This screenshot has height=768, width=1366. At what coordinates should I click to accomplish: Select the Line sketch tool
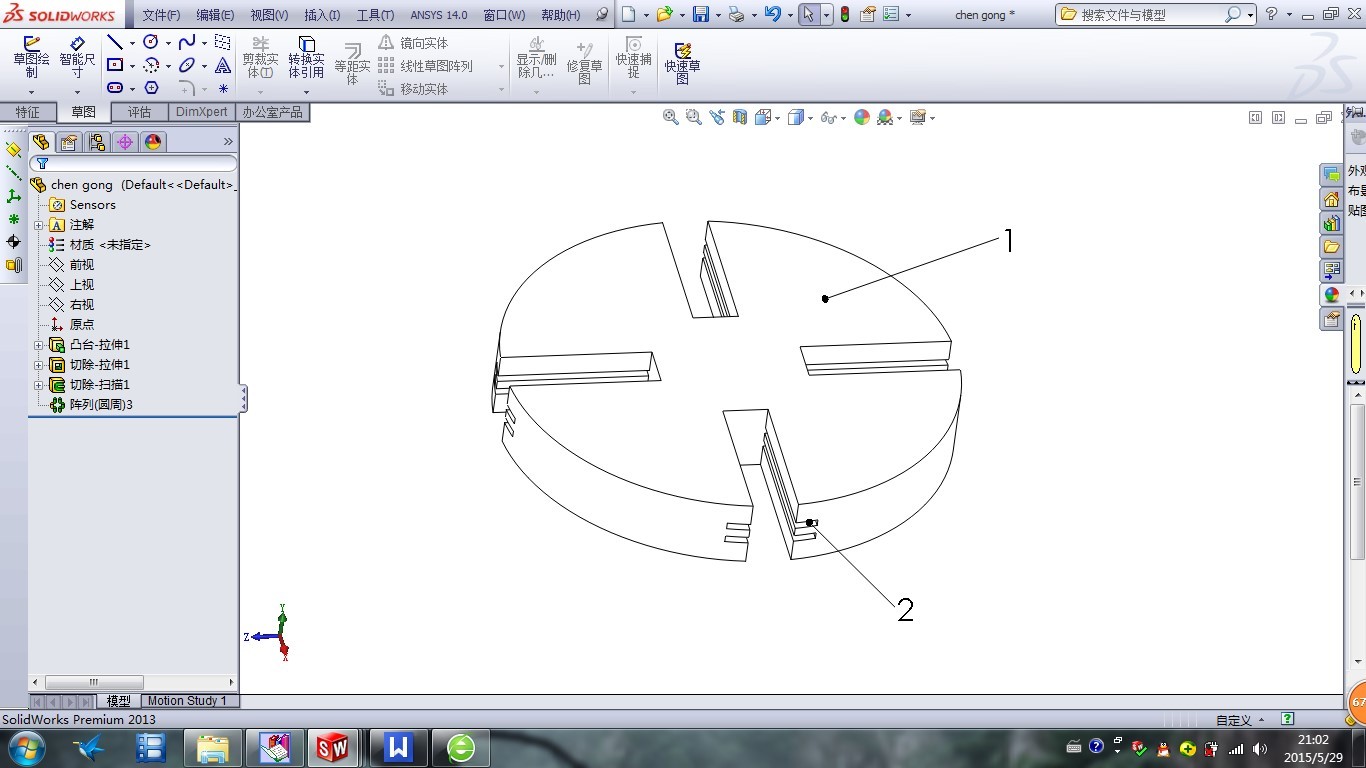[115, 43]
